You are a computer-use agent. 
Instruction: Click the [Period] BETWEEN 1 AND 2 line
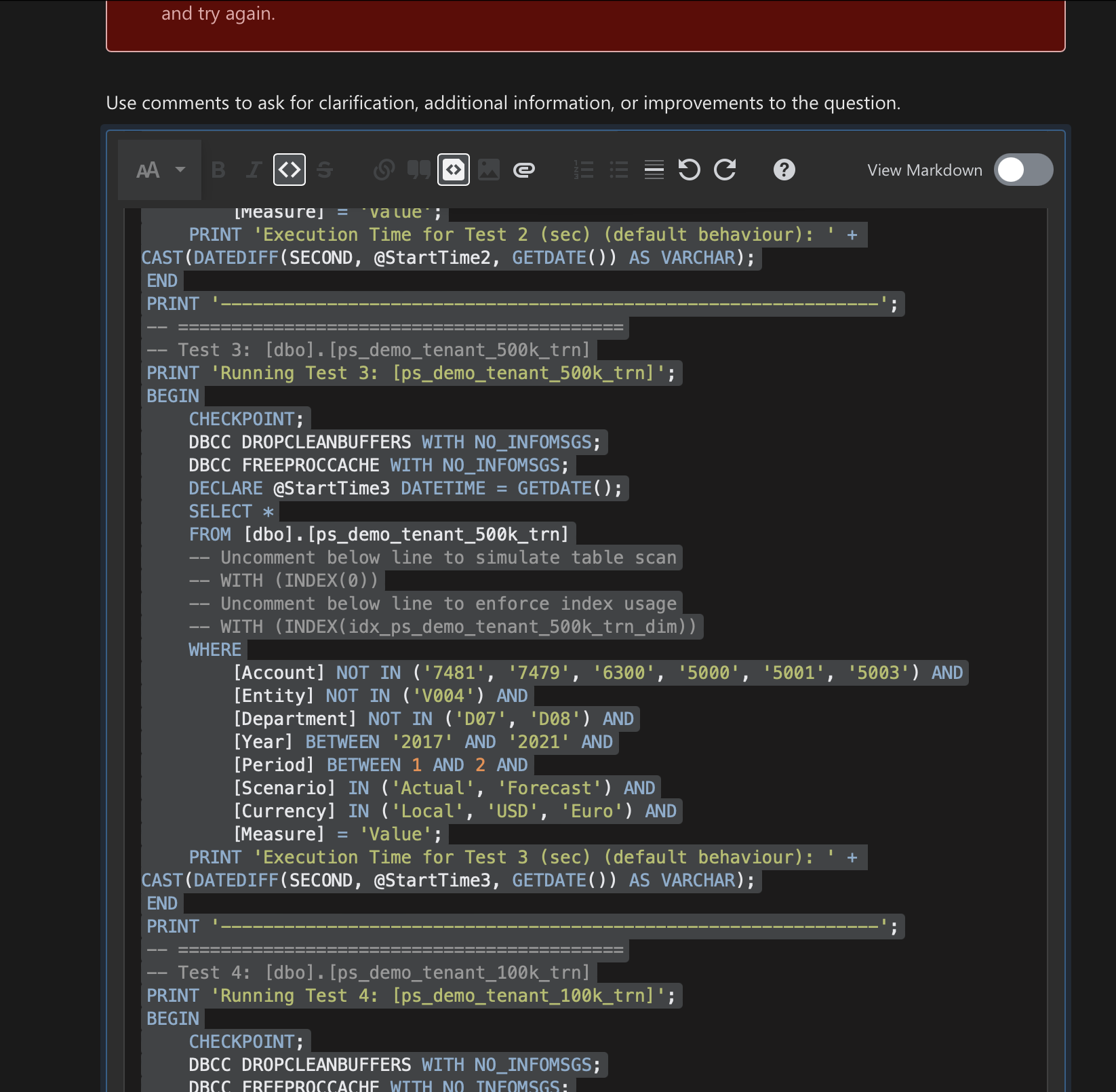click(380, 765)
